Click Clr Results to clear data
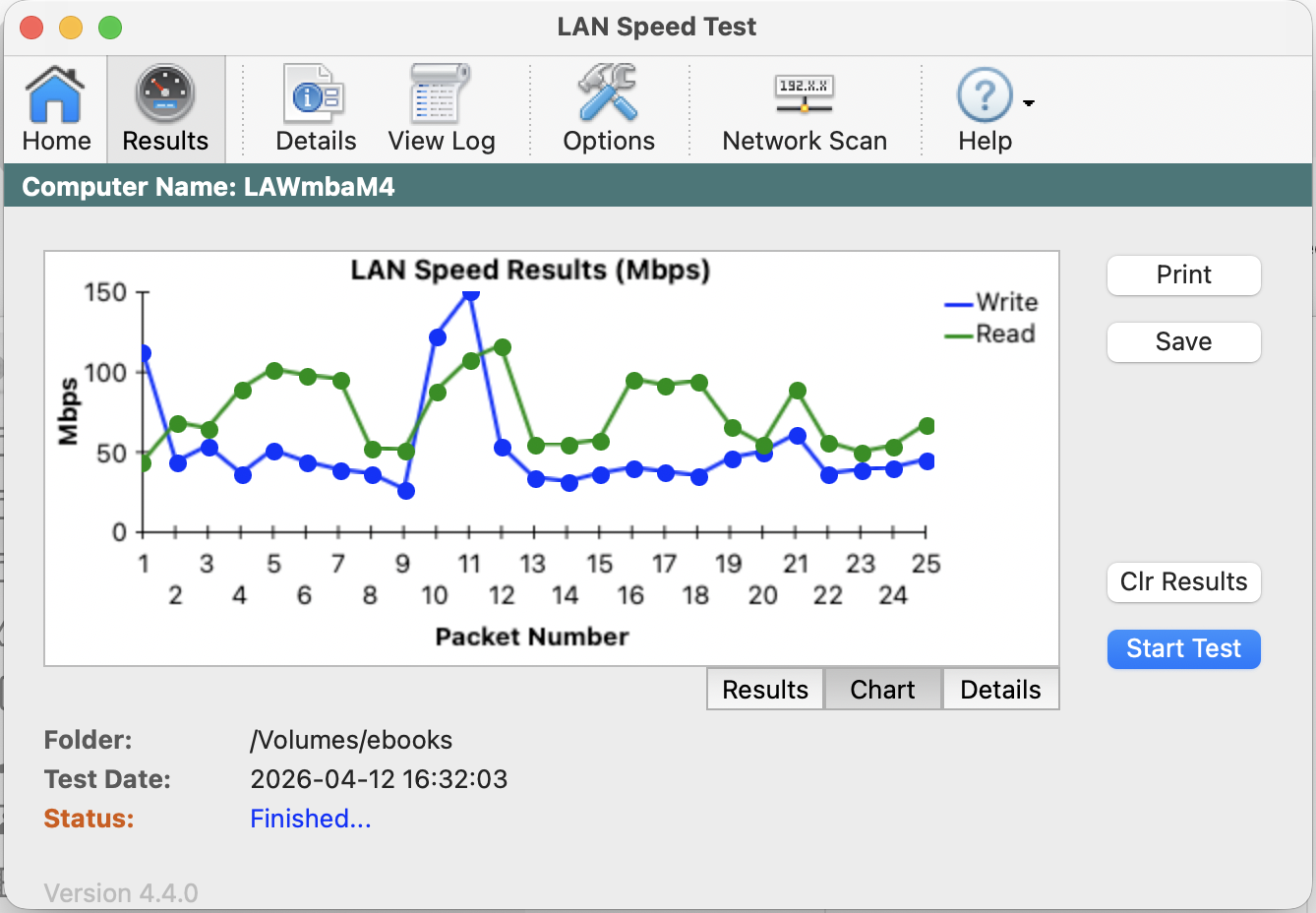 [1183, 582]
